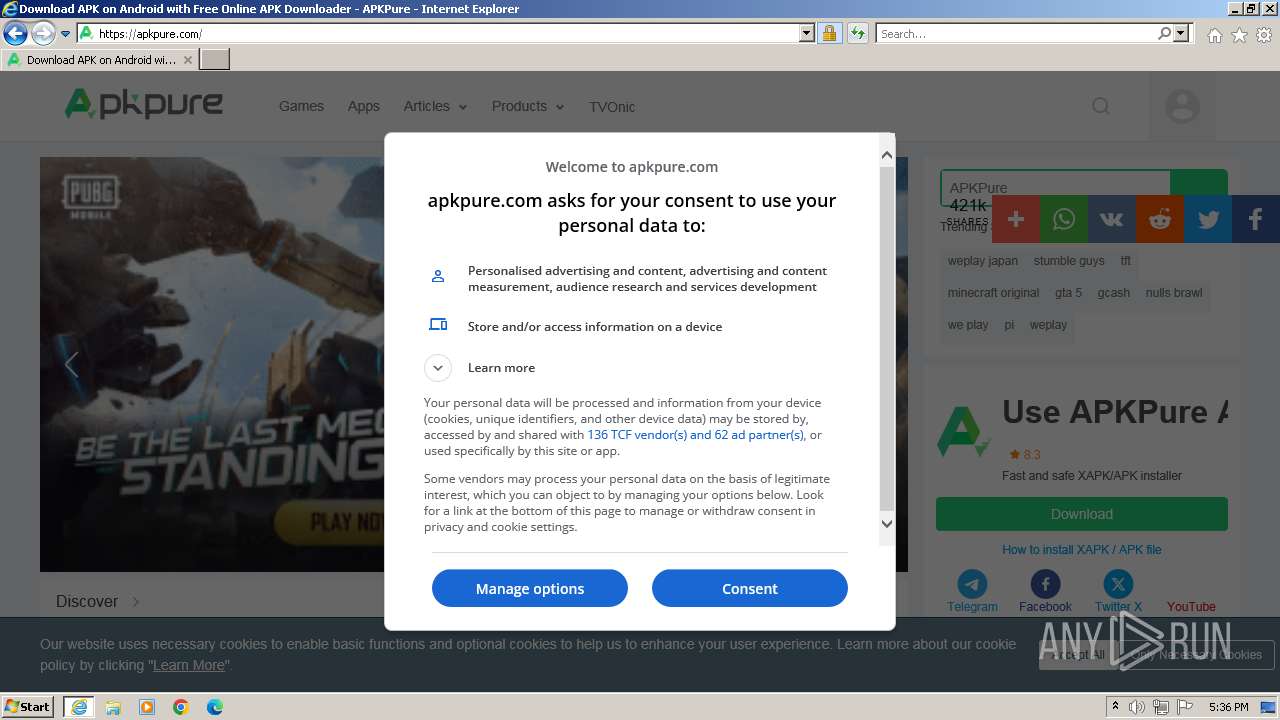Click the APKPure site search input
1280x720 pixels.
[x=1055, y=187]
